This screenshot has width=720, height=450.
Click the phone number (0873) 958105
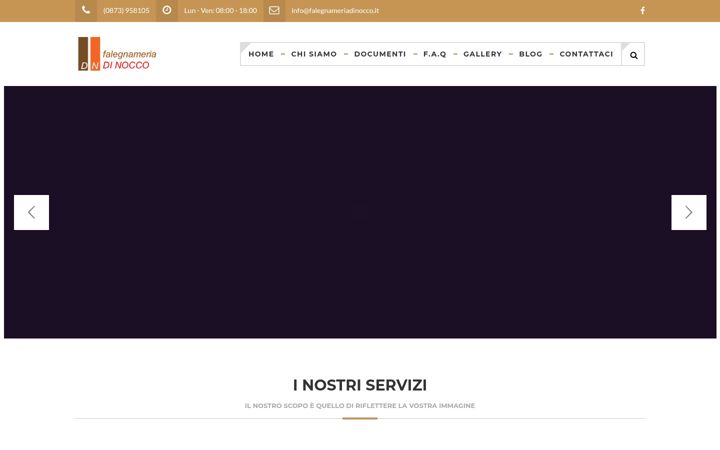pyautogui.click(x=126, y=11)
